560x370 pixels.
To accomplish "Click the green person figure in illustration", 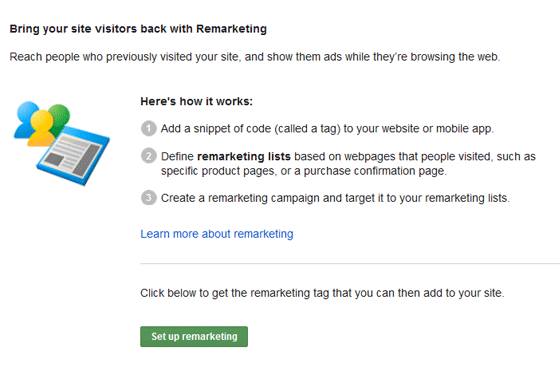I will click(x=60, y=118).
